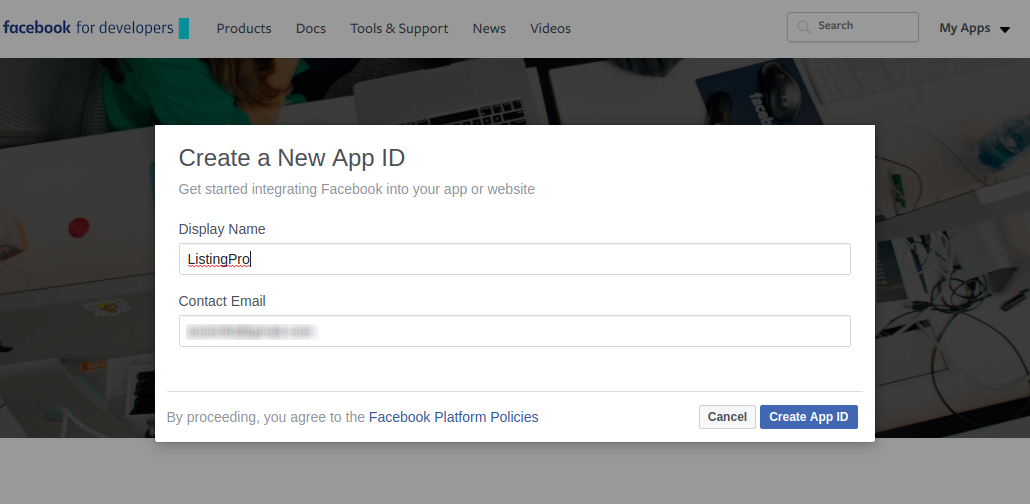This screenshot has width=1030, height=504.
Task: Click the Create App ID button
Action: (809, 417)
